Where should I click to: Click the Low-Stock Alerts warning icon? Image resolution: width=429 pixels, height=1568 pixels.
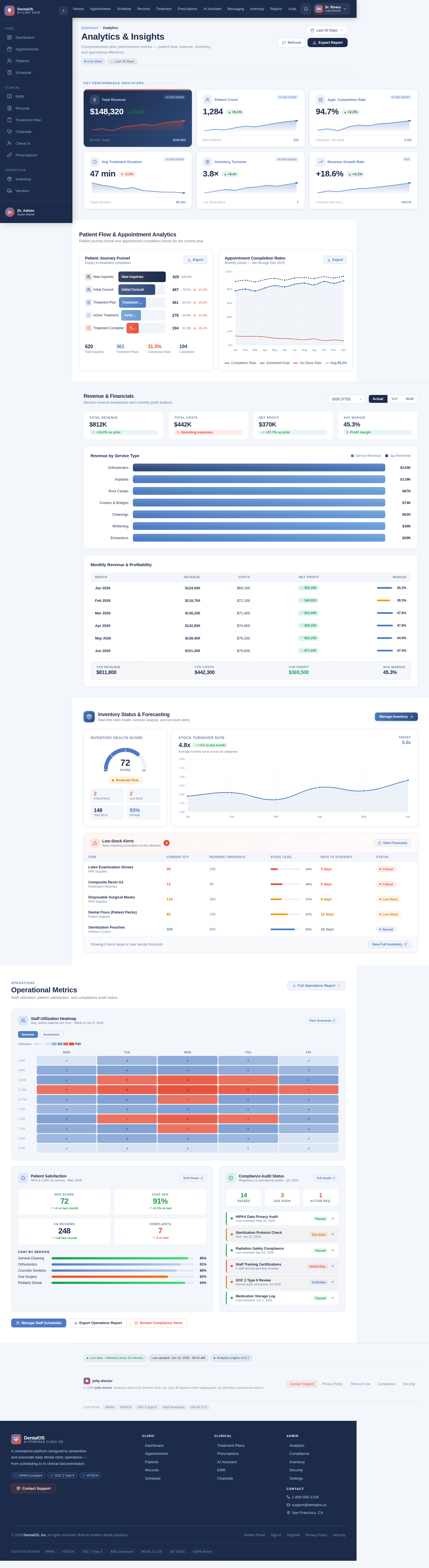point(95,843)
